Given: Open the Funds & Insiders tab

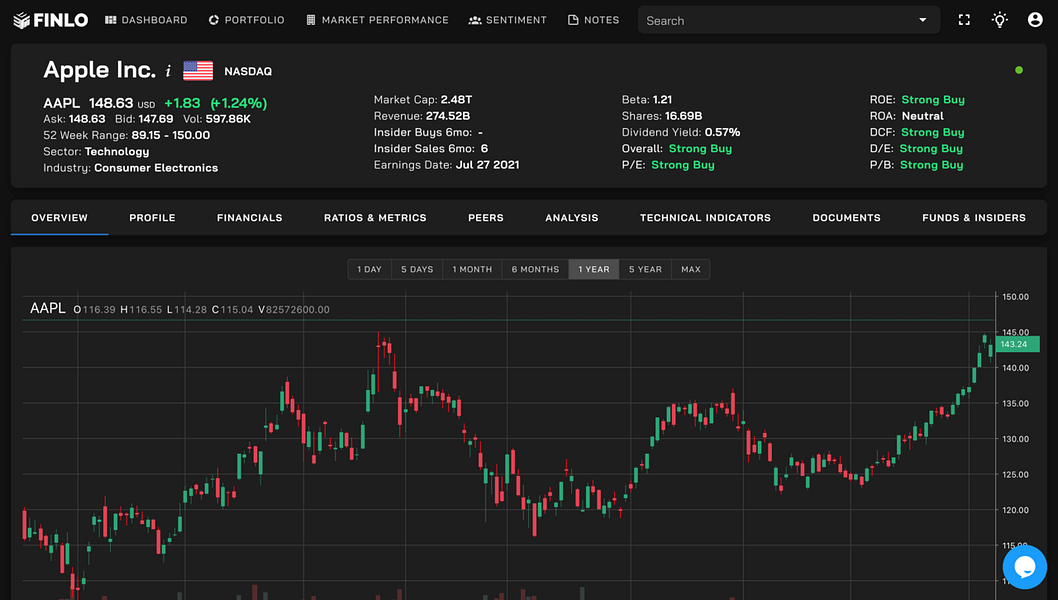Looking at the screenshot, I should (x=974, y=218).
